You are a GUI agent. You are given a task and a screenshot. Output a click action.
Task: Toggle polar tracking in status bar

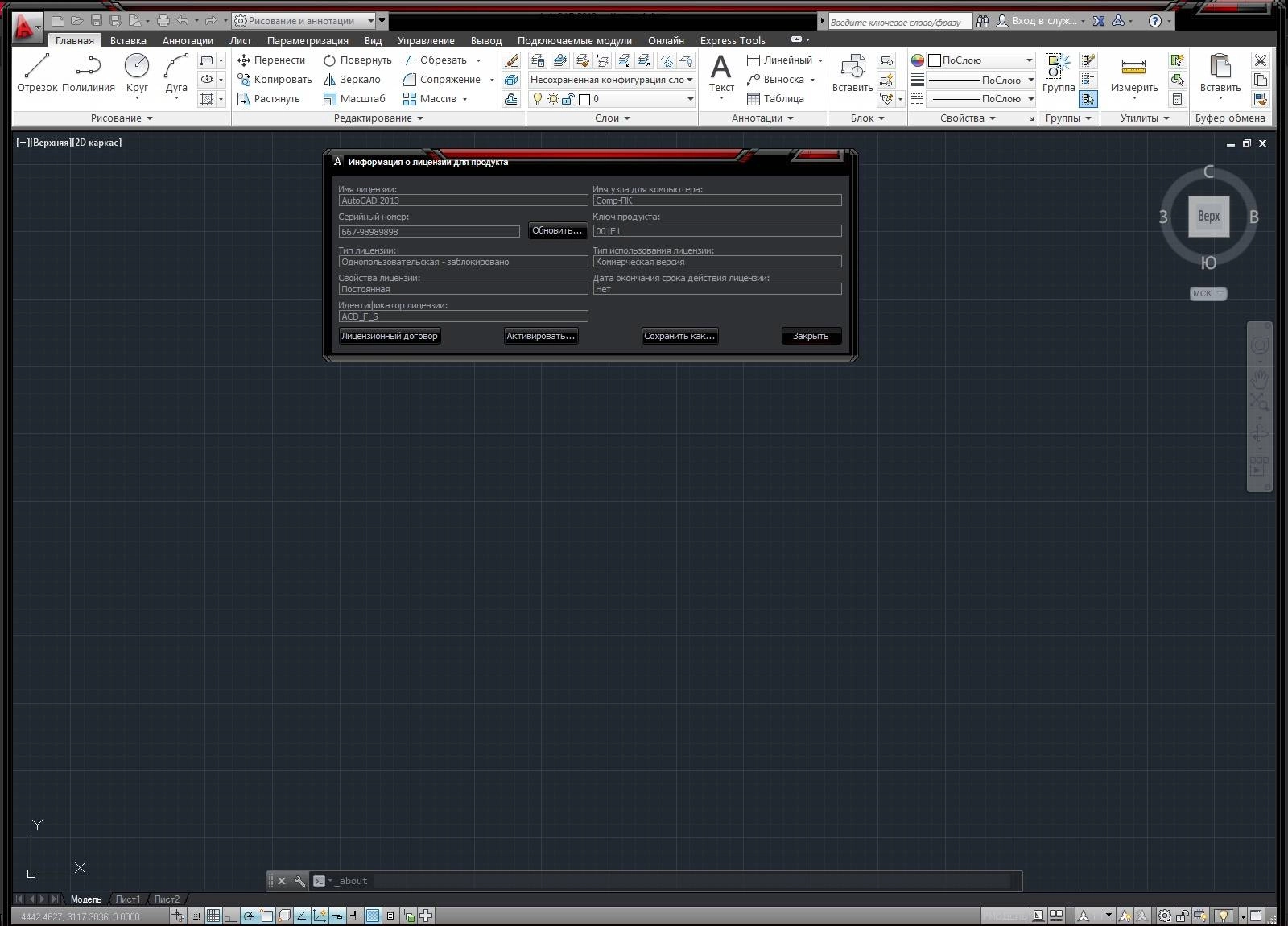(x=249, y=916)
